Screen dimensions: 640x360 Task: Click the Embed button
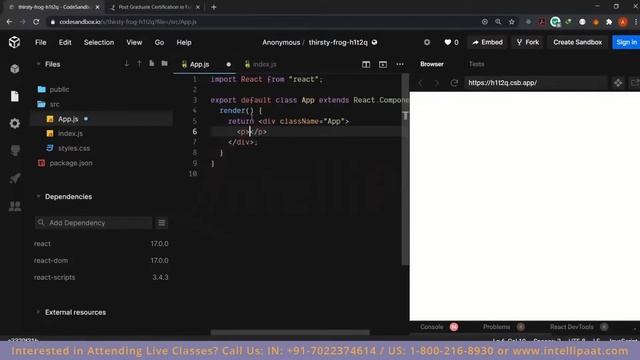[487, 42]
